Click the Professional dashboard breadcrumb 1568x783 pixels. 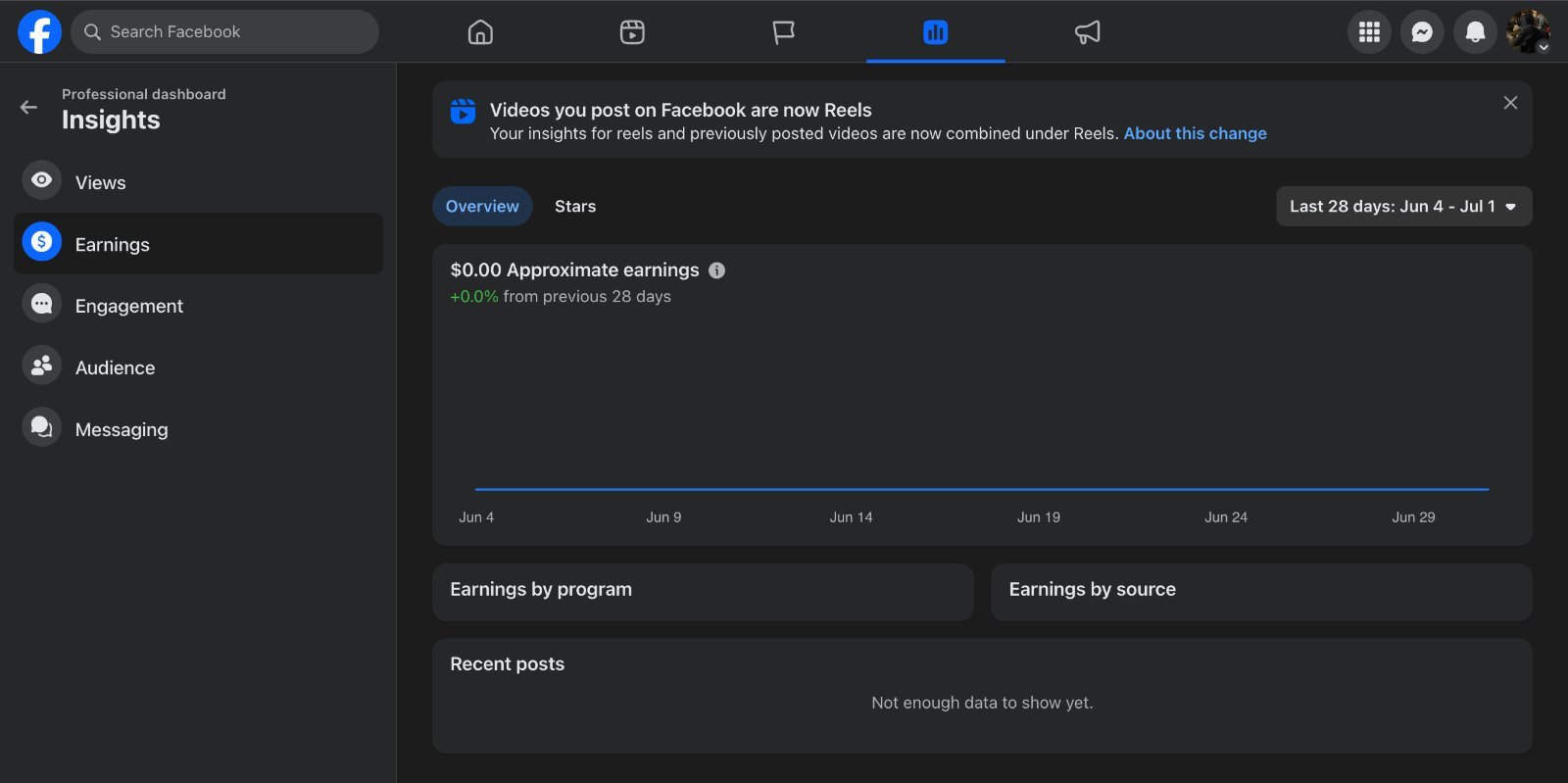pyautogui.click(x=144, y=94)
